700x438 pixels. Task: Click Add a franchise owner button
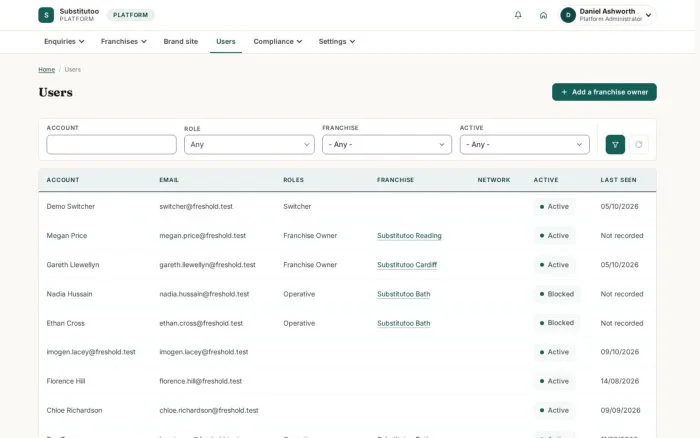[x=604, y=92]
